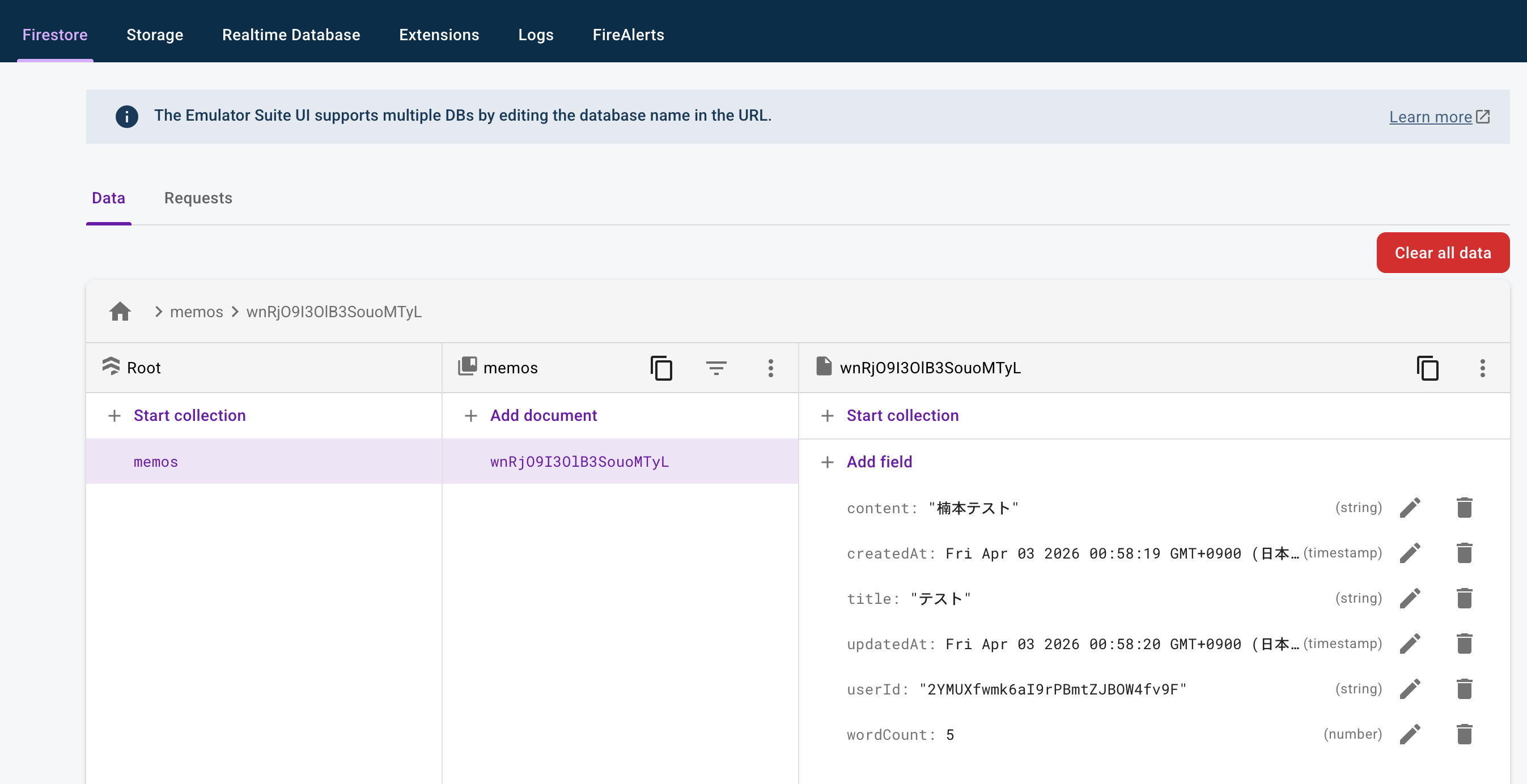
Task: Click the title value "テスト"
Action: (x=940, y=599)
